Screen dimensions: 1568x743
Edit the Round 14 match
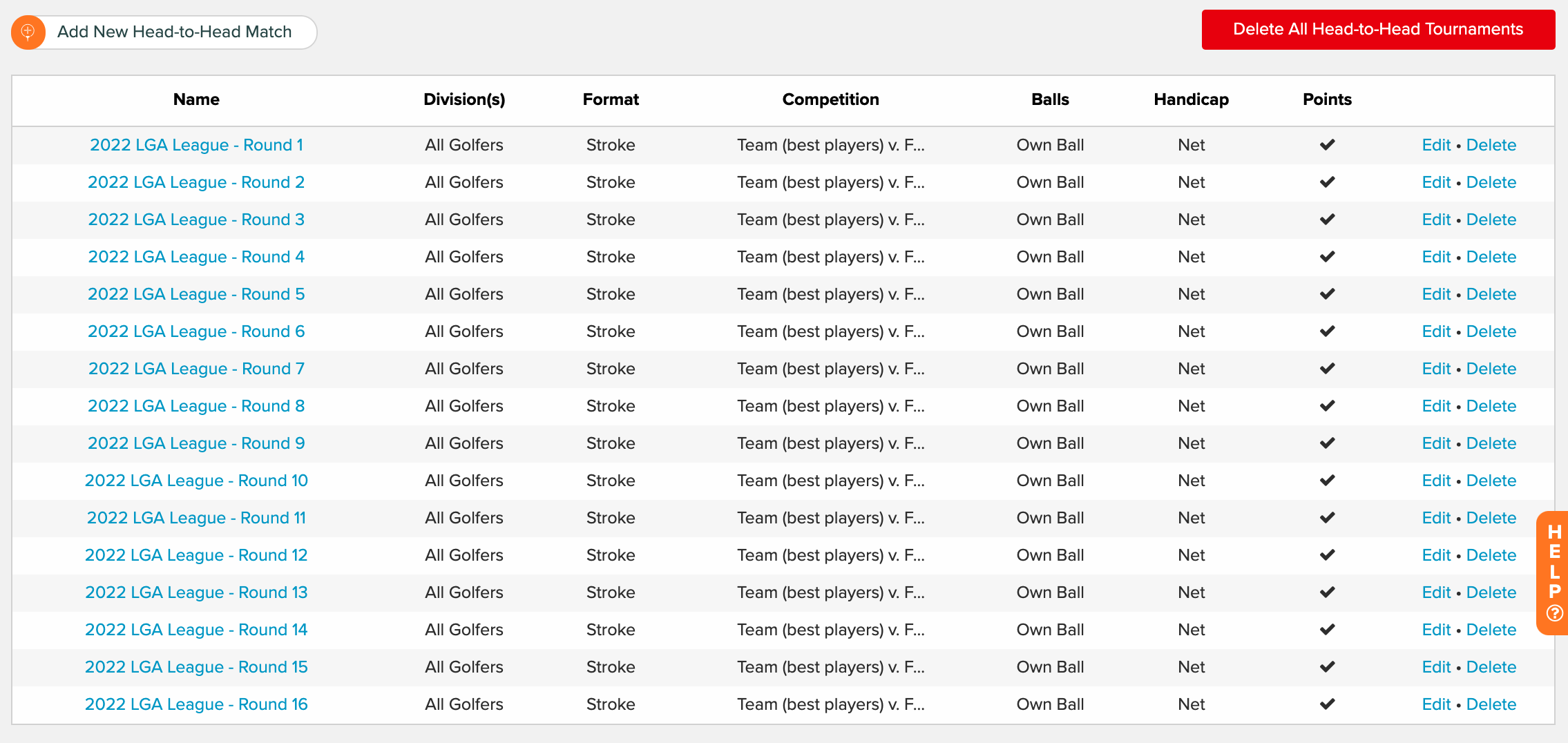1436,630
